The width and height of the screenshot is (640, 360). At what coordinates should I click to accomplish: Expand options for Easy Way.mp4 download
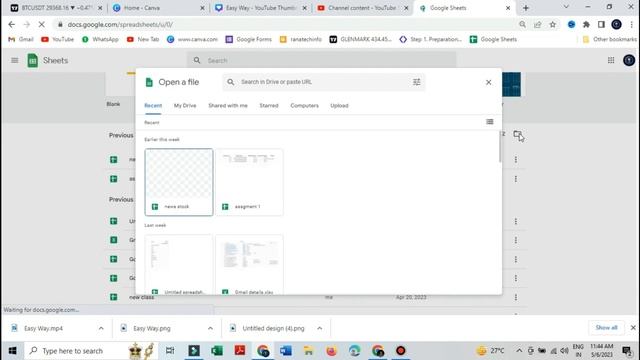pos(101,328)
